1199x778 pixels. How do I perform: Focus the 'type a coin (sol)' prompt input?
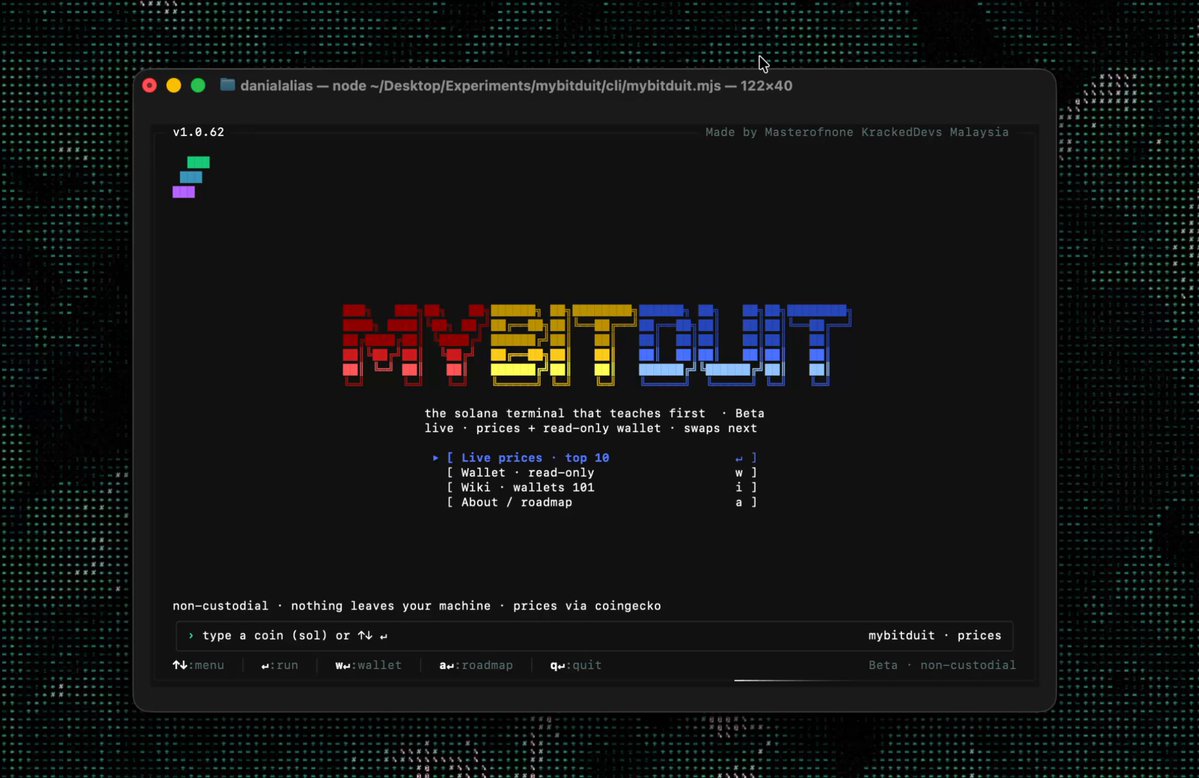tap(594, 636)
